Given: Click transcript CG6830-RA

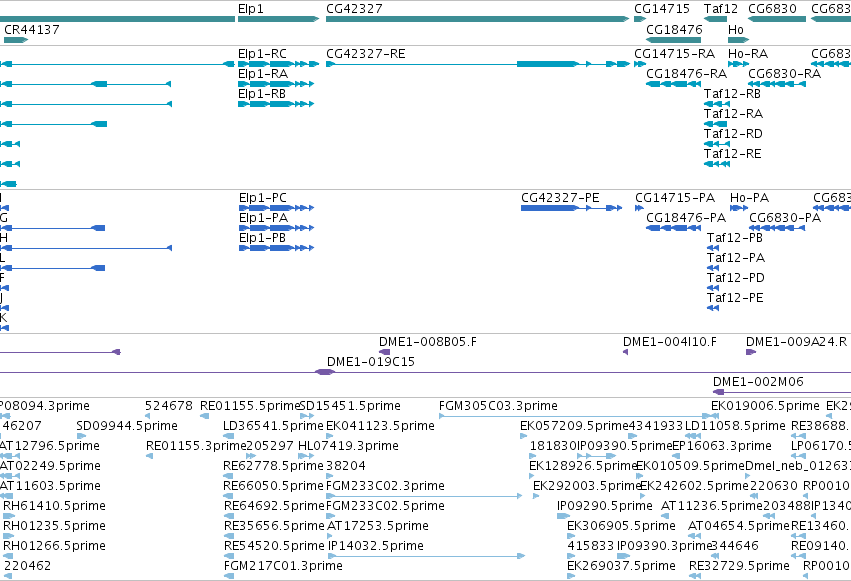Looking at the screenshot, I should tap(777, 84).
